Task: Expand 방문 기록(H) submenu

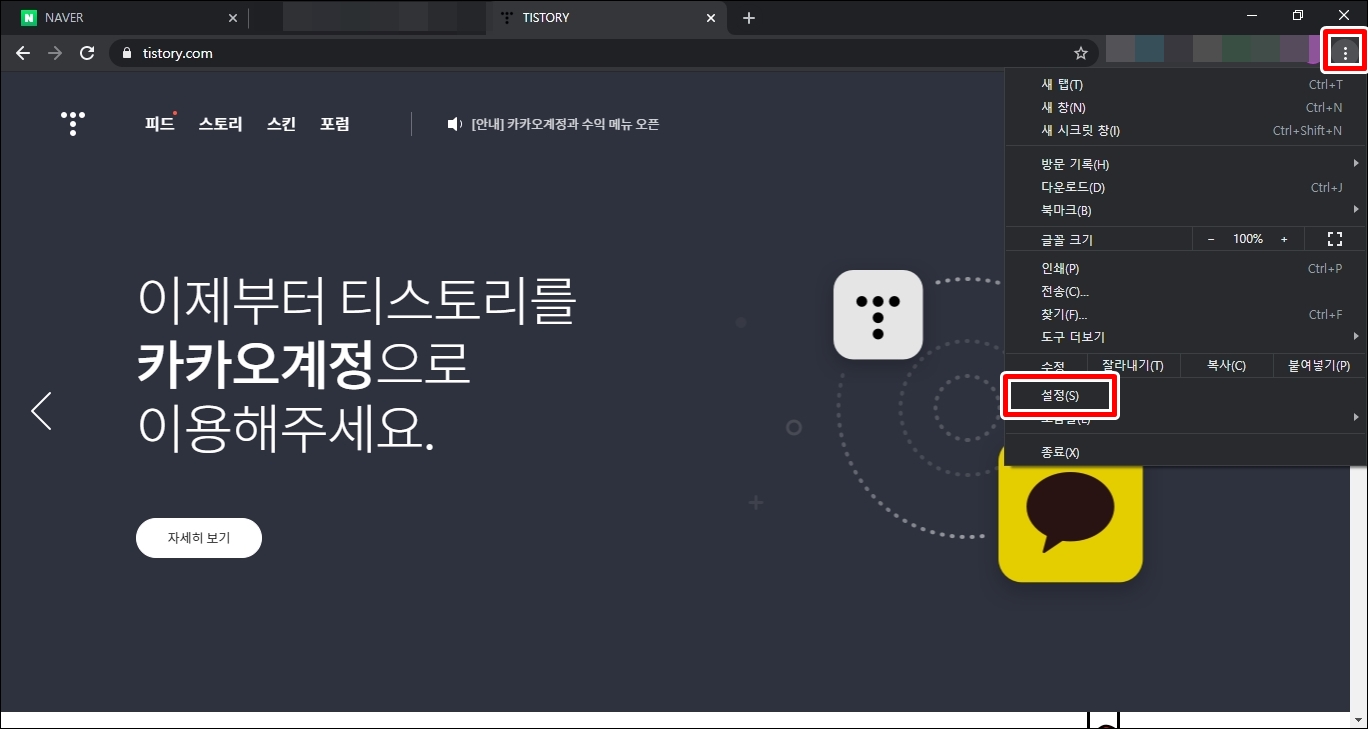Action: coord(1186,164)
